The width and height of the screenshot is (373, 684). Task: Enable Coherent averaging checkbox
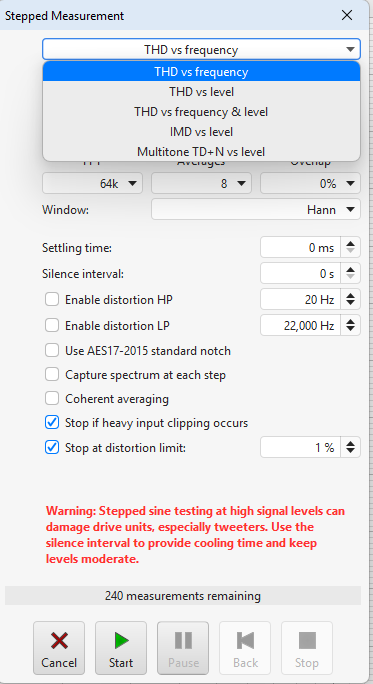(x=52, y=399)
